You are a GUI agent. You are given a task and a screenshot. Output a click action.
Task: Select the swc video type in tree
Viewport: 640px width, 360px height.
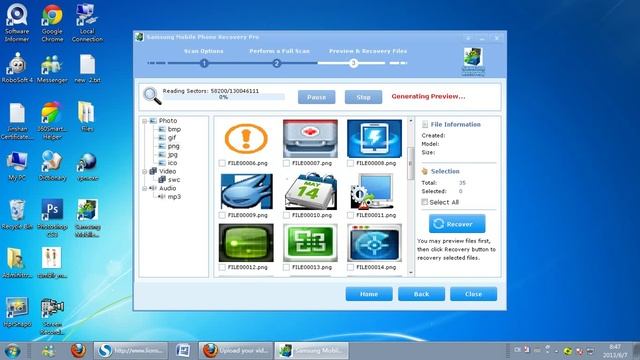174,180
